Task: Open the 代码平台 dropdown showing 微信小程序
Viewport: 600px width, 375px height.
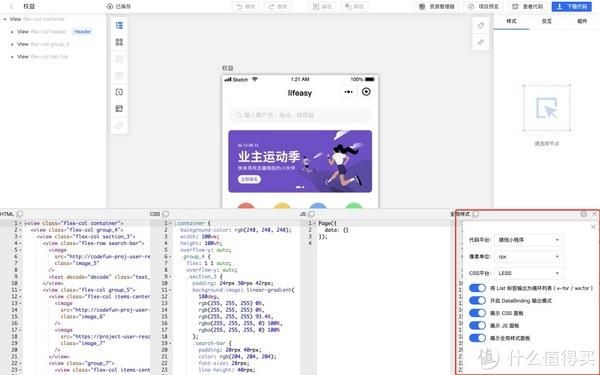Action: pyautogui.click(x=528, y=240)
